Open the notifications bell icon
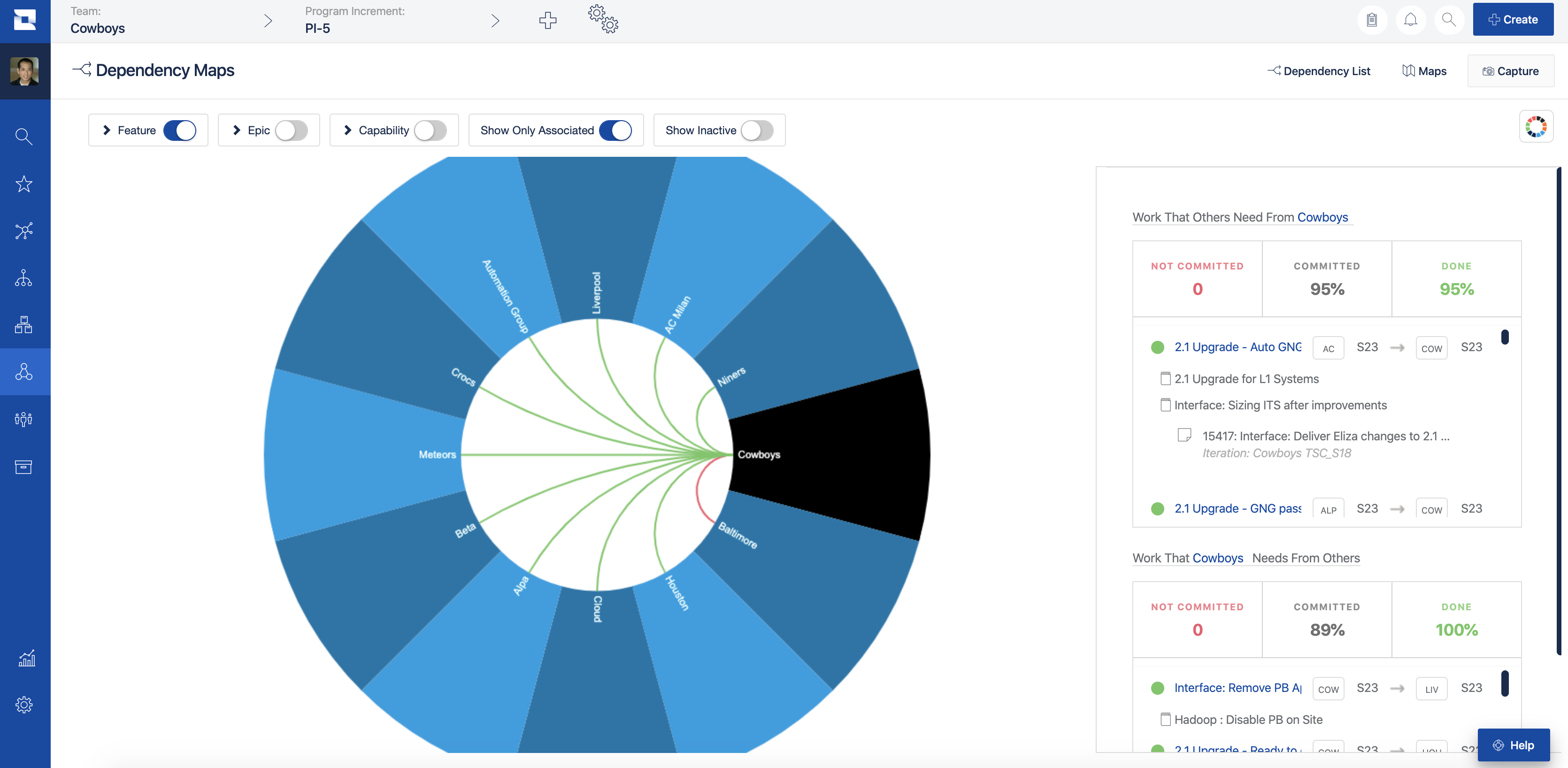 [1411, 19]
